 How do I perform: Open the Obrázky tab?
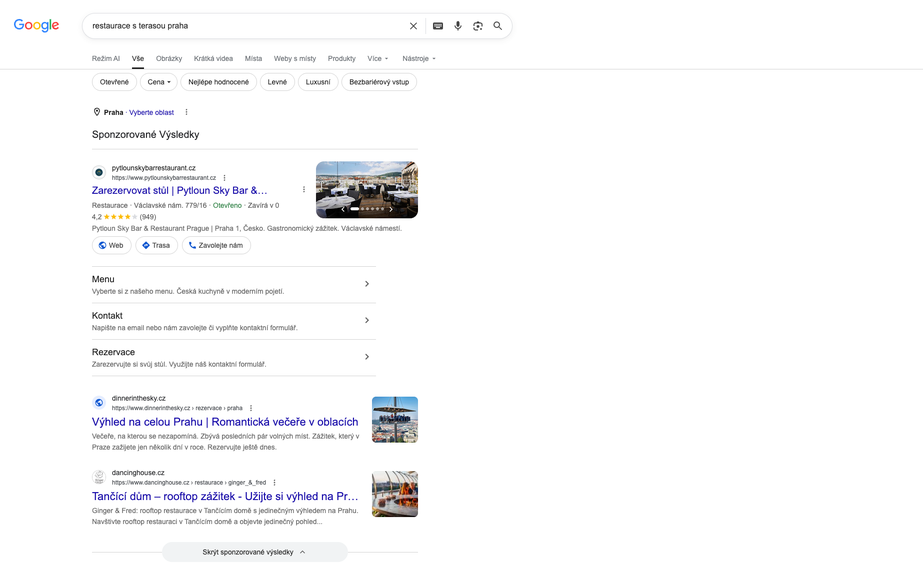click(169, 58)
